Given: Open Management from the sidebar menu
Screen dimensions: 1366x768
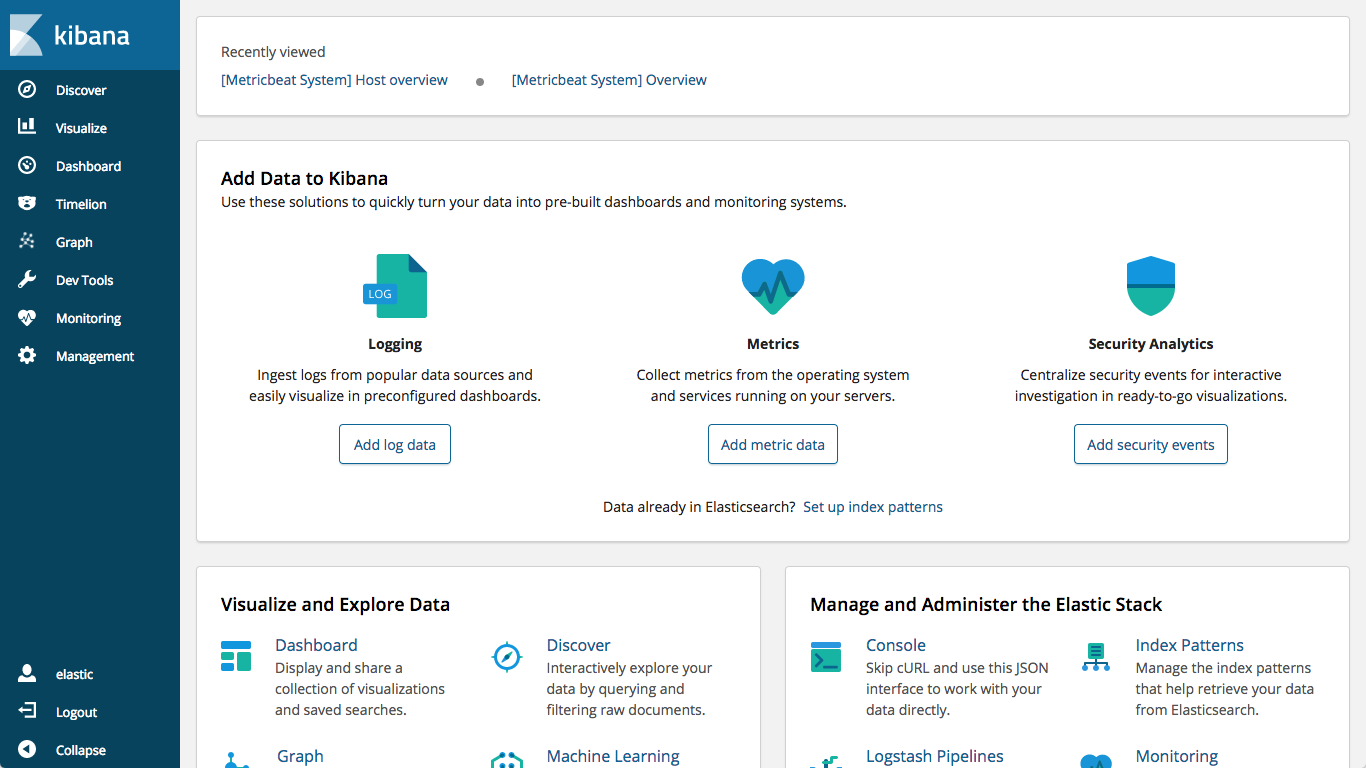Looking at the screenshot, I should click(x=95, y=356).
